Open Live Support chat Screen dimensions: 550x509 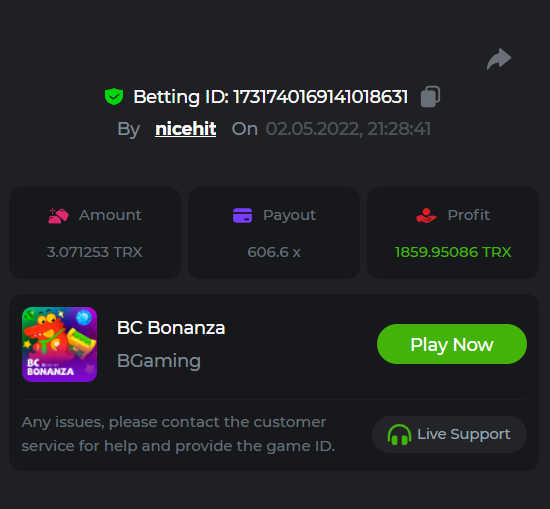click(449, 435)
